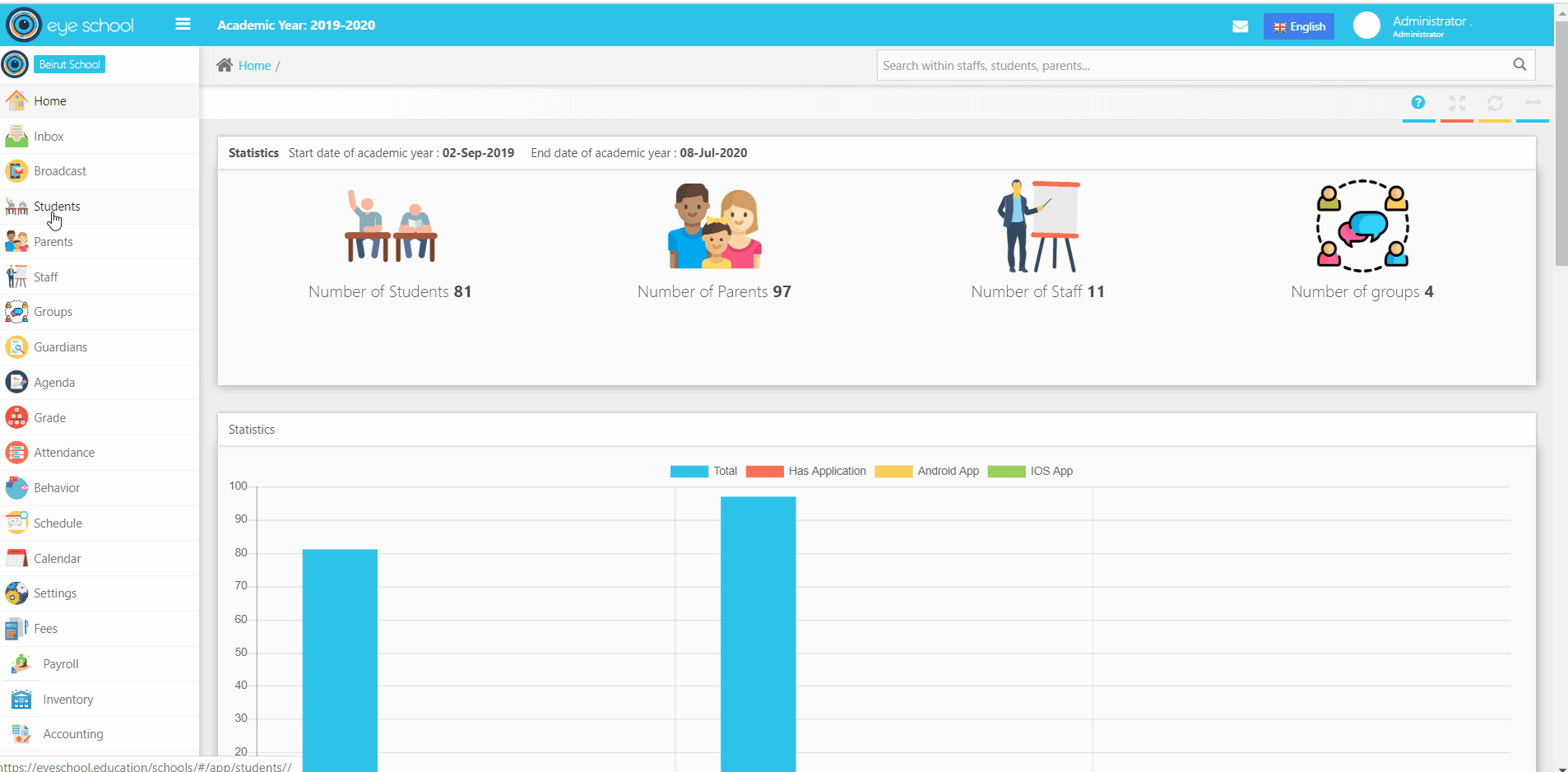
Task: Open Staff in sidebar
Action: coord(100,277)
